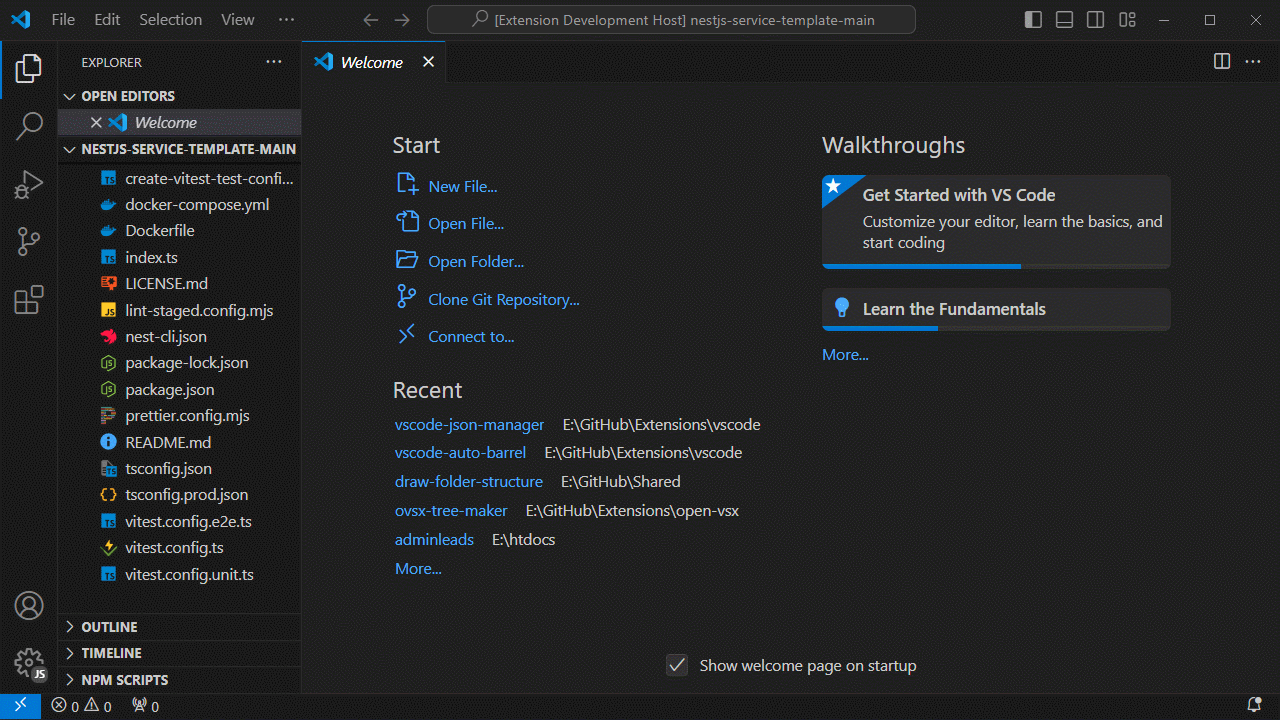Collapse the NESTJS-SERVICE-TEMPLATE-MAIN folder section
Viewport: 1280px width, 720px height.
click(180, 149)
